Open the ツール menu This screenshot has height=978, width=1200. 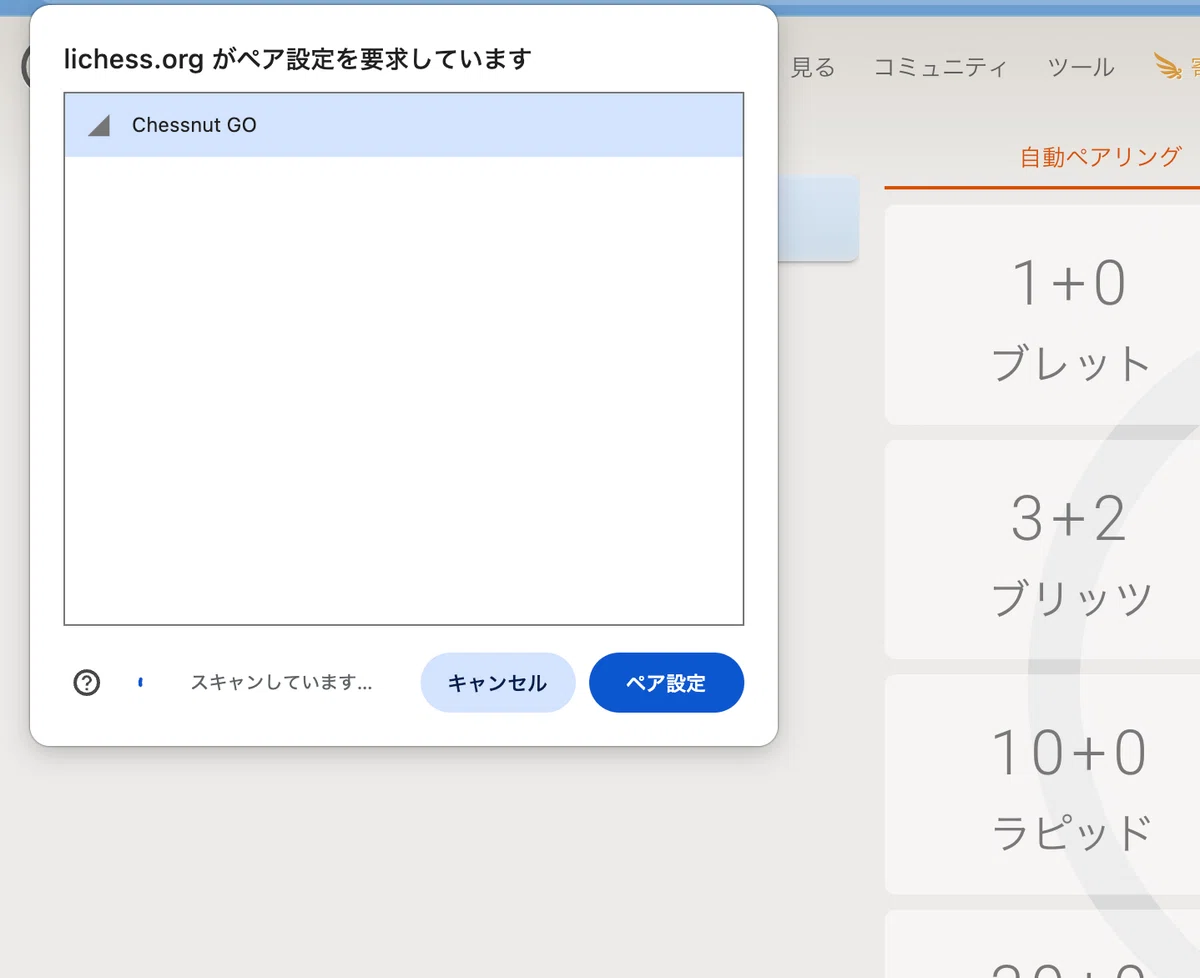click(x=1081, y=67)
